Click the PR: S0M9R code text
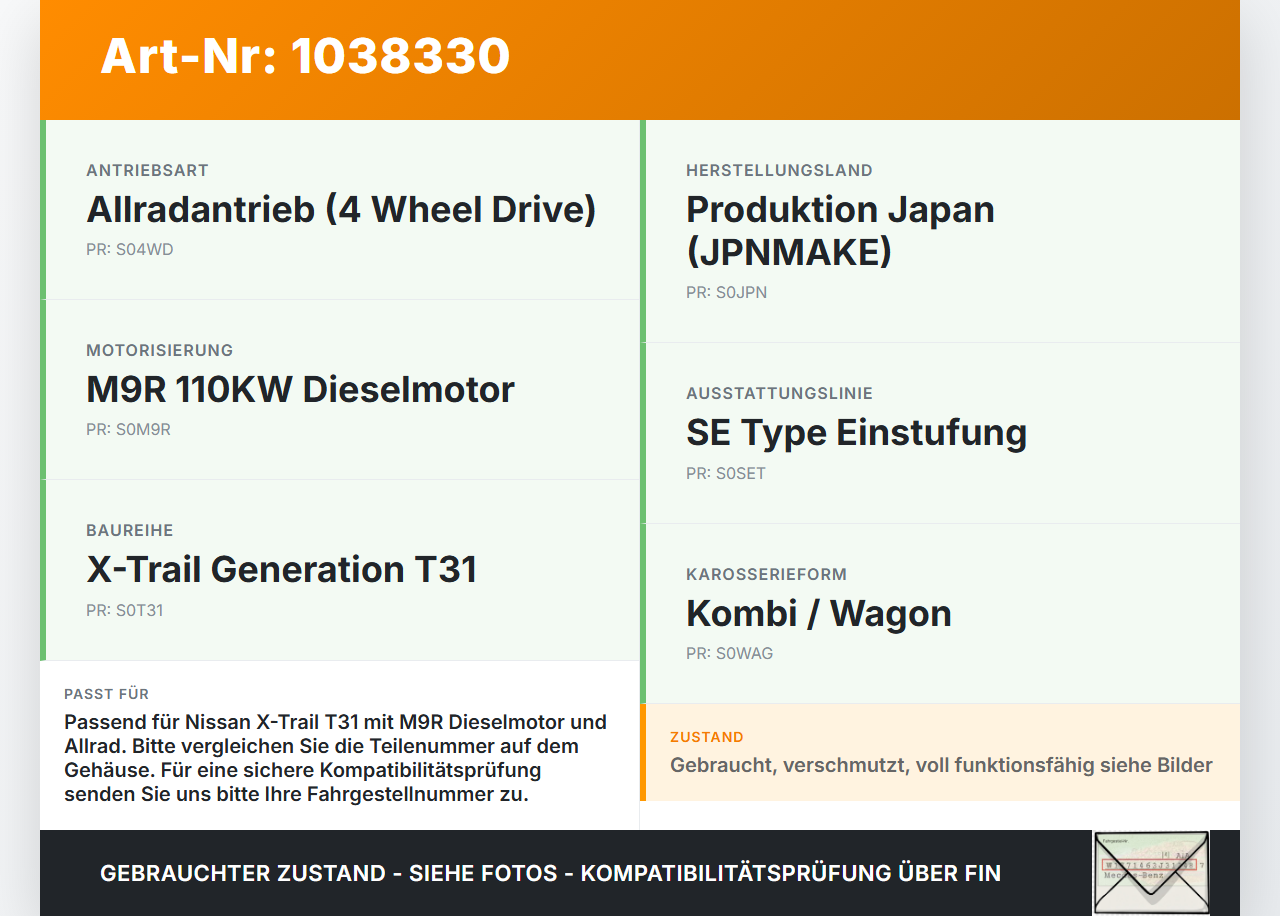Viewport: 1280px width, 916px height. (128, 429)
